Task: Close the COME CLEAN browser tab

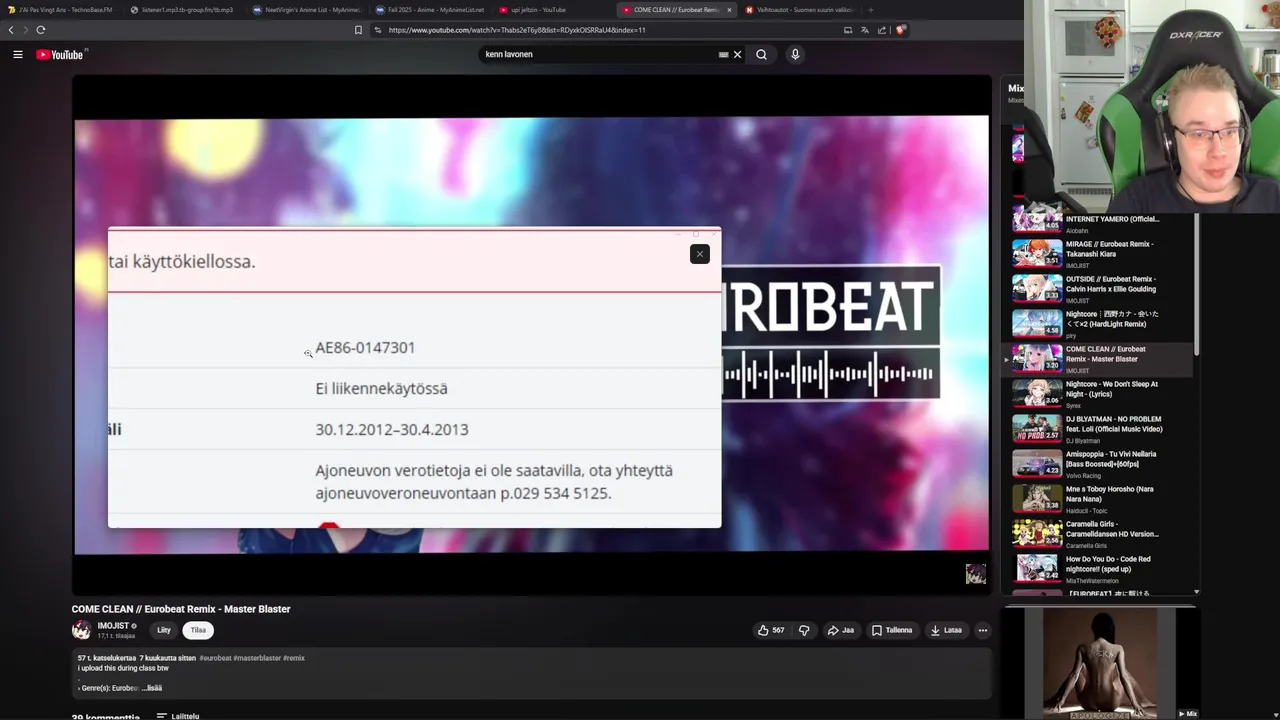Action: [x=729, y=10]
